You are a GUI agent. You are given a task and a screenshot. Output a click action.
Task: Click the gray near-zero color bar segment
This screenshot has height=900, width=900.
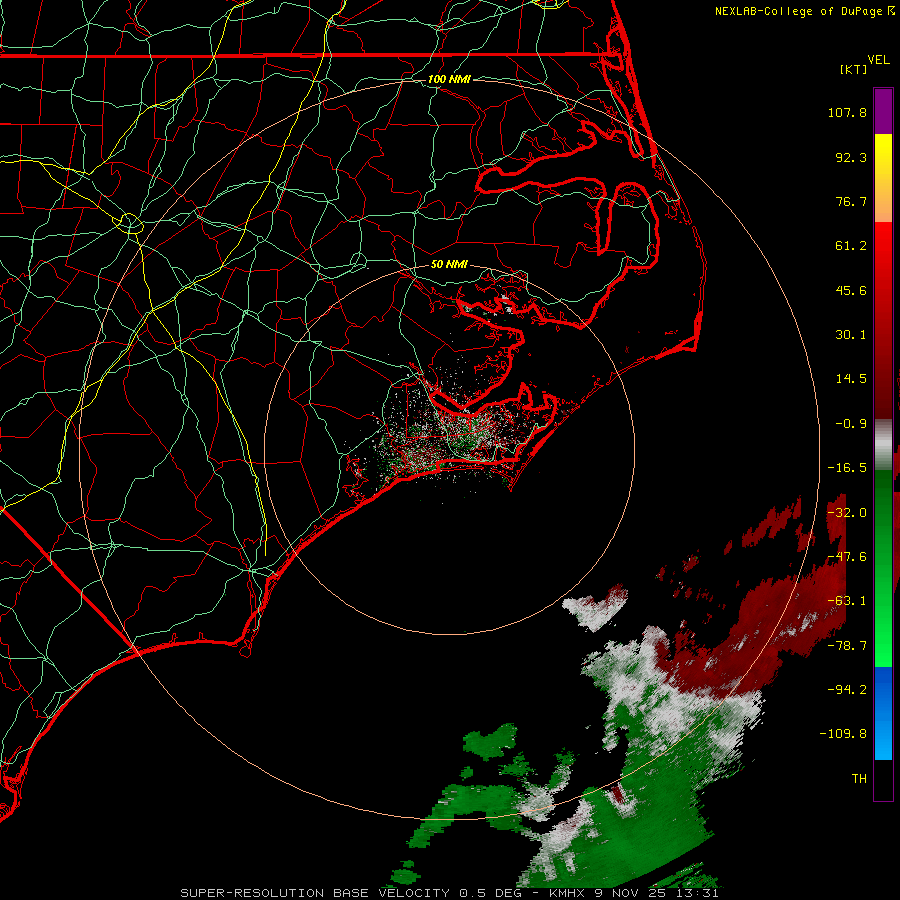[883, 445]
